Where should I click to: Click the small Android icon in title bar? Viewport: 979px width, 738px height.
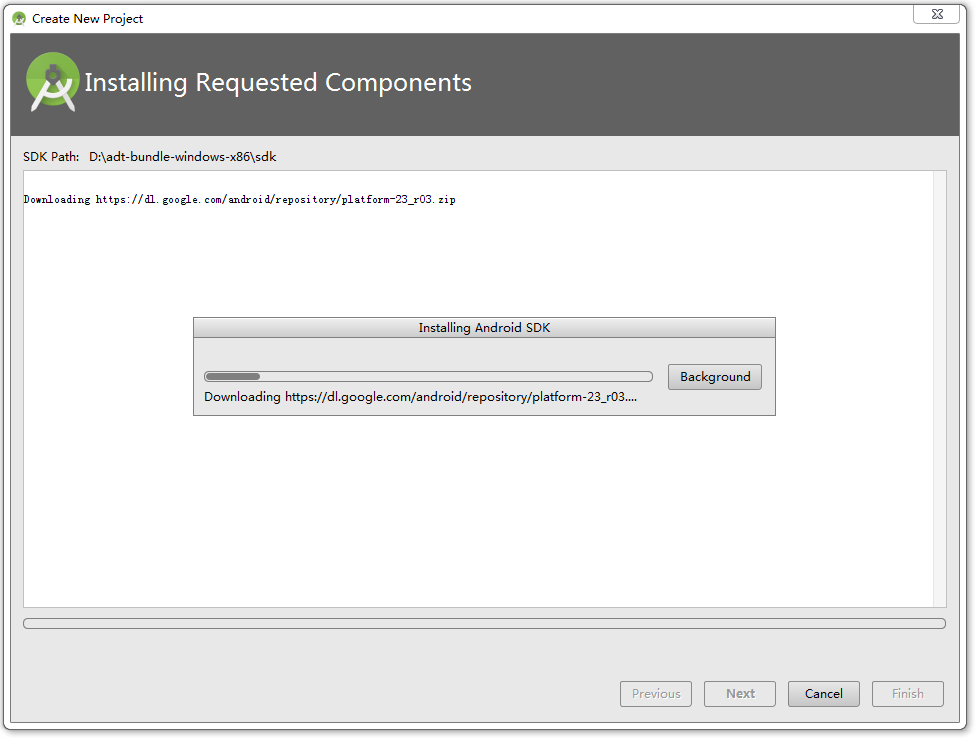[19, 19]
